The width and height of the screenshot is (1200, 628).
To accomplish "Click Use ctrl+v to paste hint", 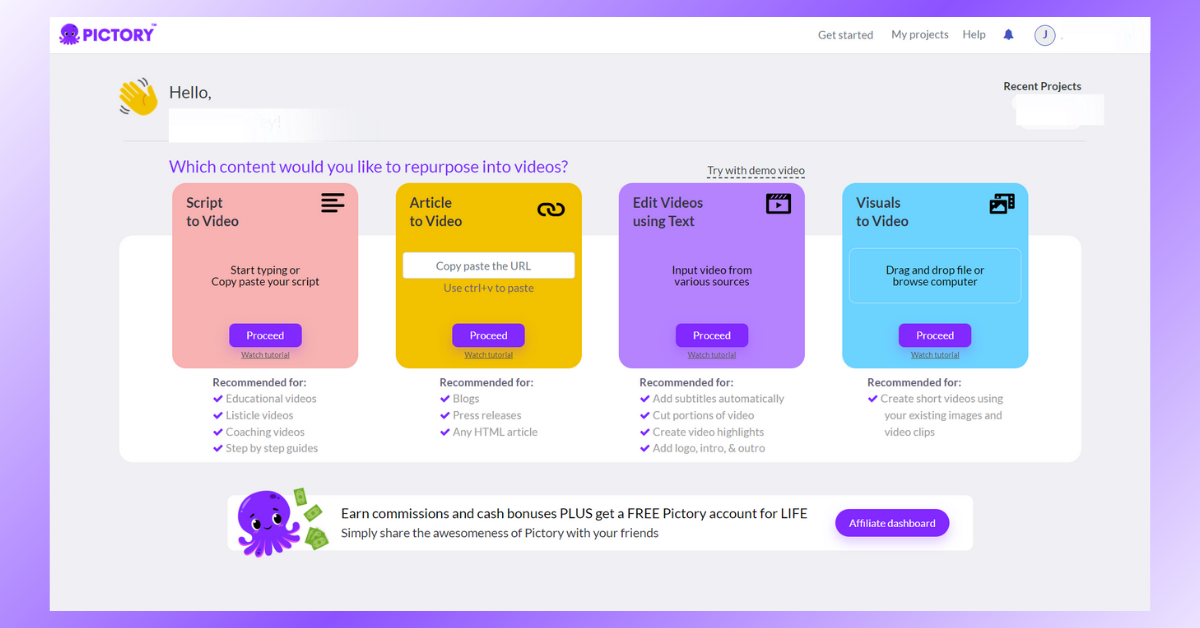I will coord(489,288).
